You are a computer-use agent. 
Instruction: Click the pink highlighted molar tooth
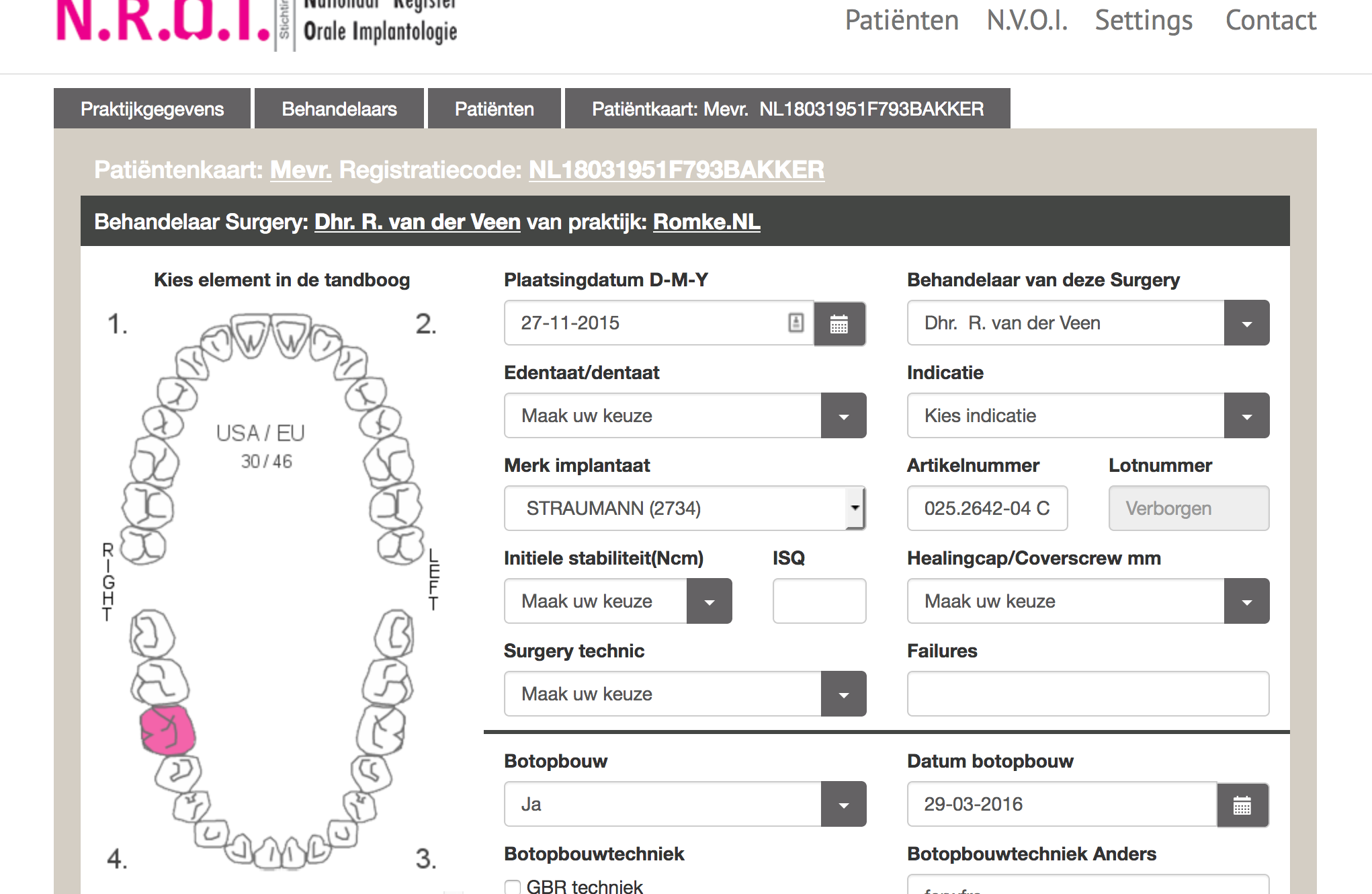pos(167,730)
